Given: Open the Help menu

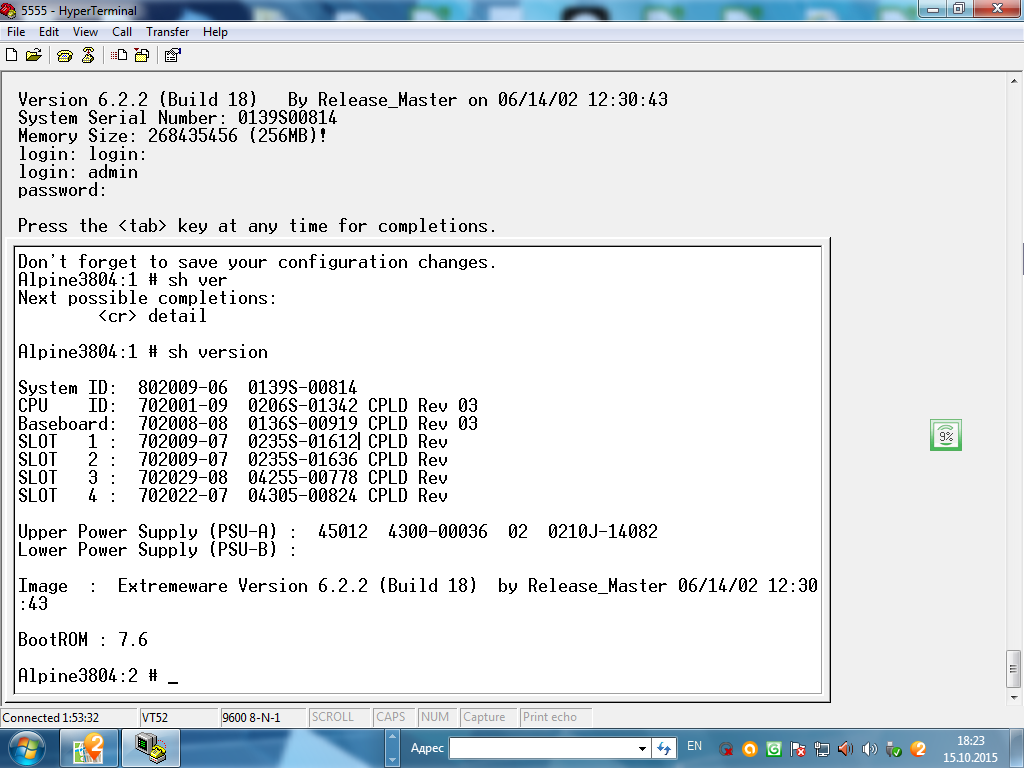Looking at the screenshot, I should coord(215,32).
